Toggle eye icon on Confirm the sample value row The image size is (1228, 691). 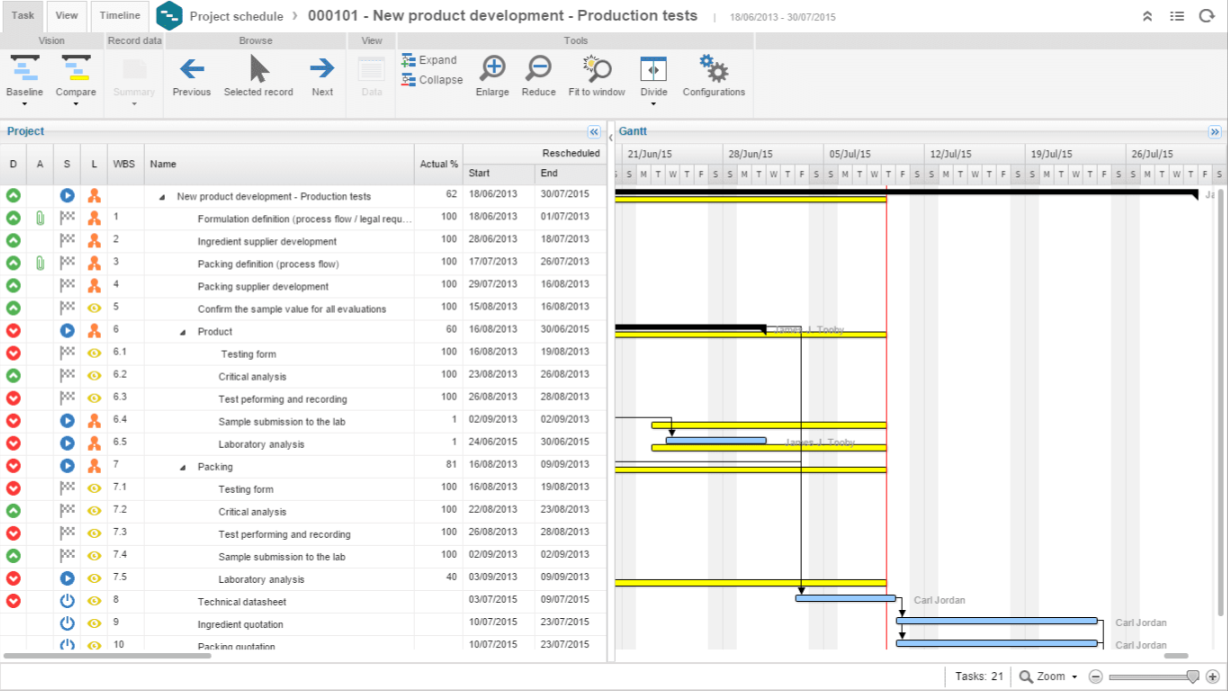94,308
